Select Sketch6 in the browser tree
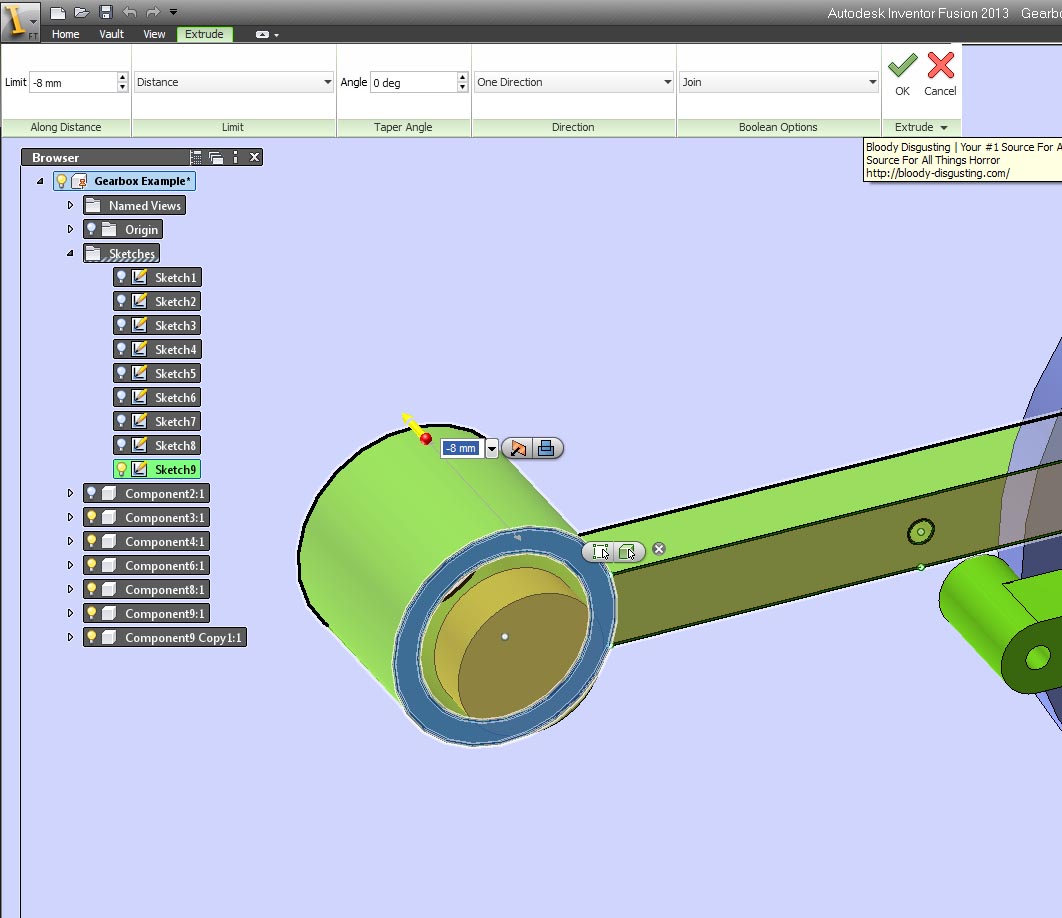 tap(157, 398)
